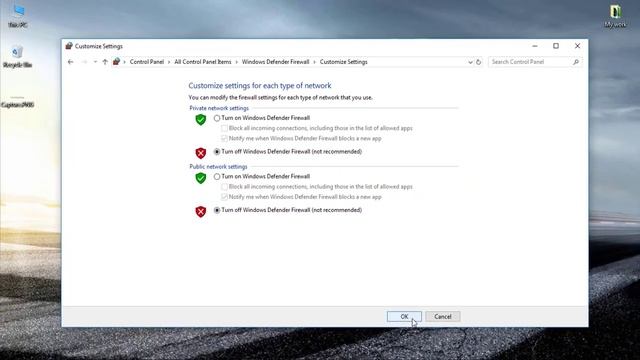Click red shield icon in public settings
The image size is (640, 360).
click(x=200, y=211)
